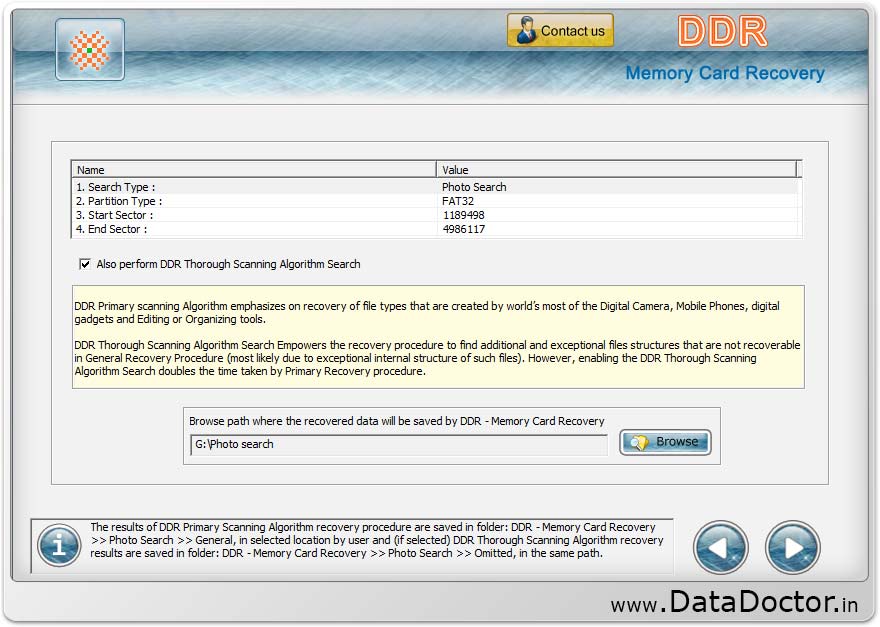This screenshot has height=627, width=880.
Task: Click the DDR Thorough Scanning Algorithm Search Empowers paragraph
Action: [437, 358]
